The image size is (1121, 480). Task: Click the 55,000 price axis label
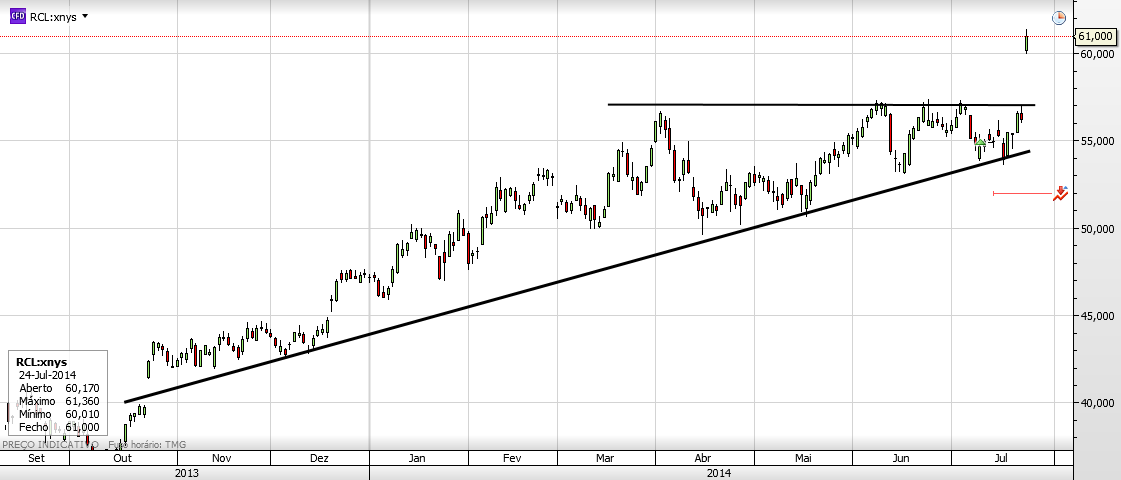click(x=1095, y=141)
